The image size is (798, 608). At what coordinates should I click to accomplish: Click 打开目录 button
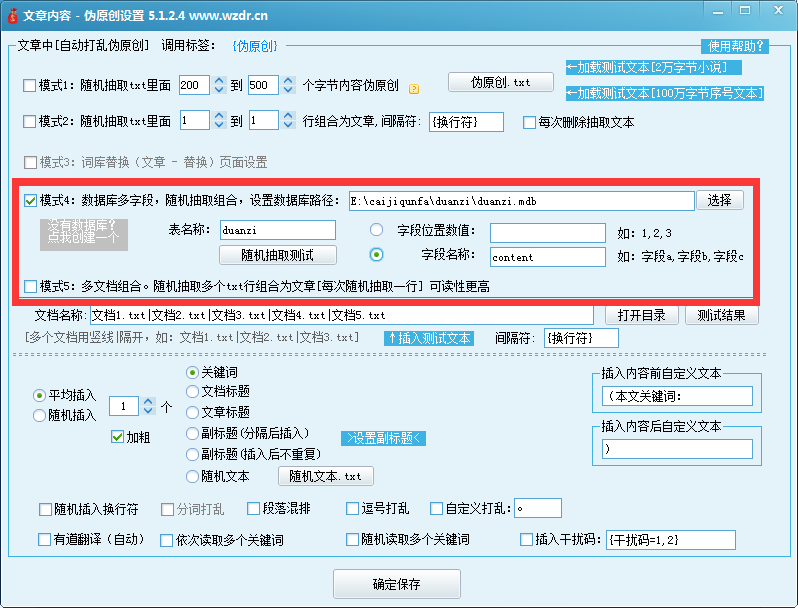[x=641, y=315]
